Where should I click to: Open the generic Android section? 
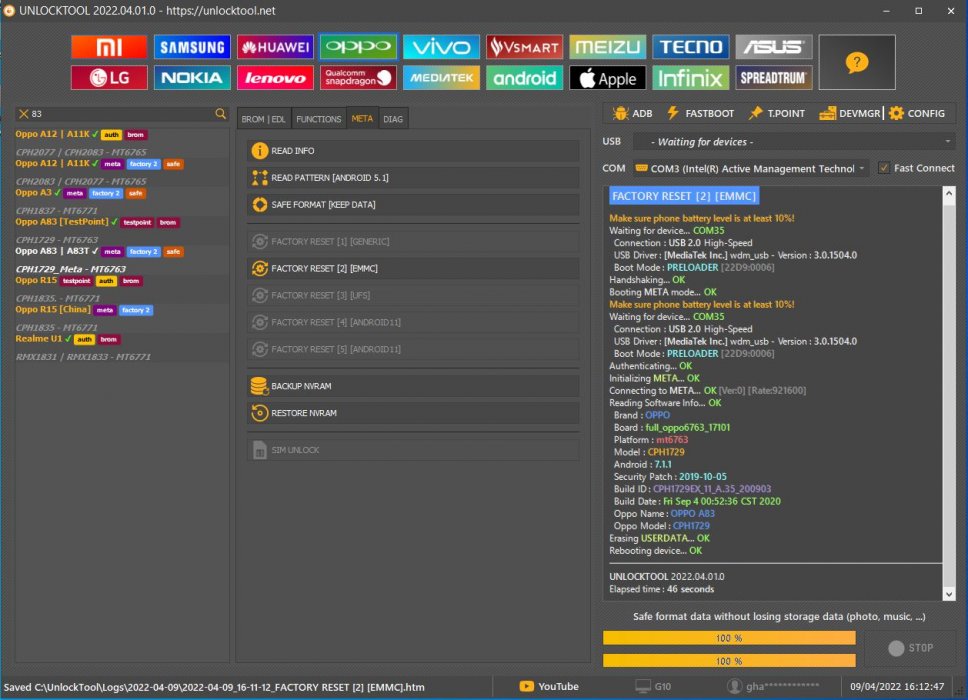click(524, 78)
